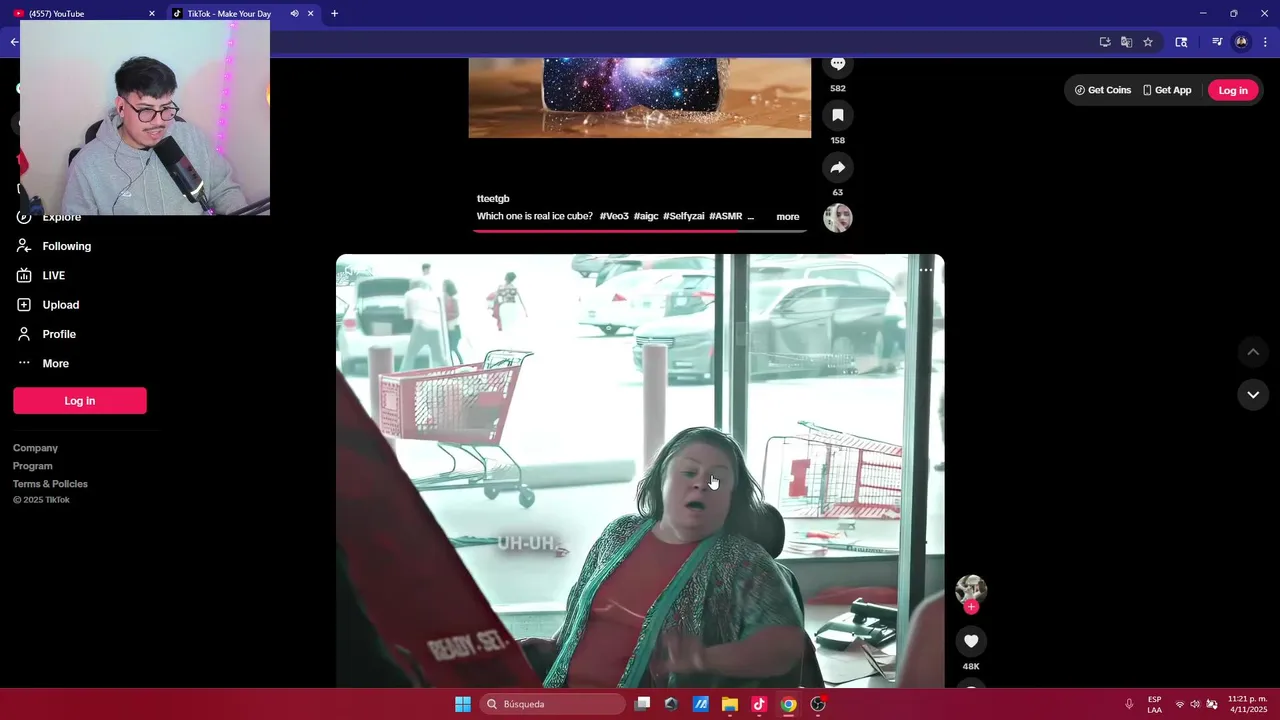Open the Chrome tab search icon

coord(1181,42)
